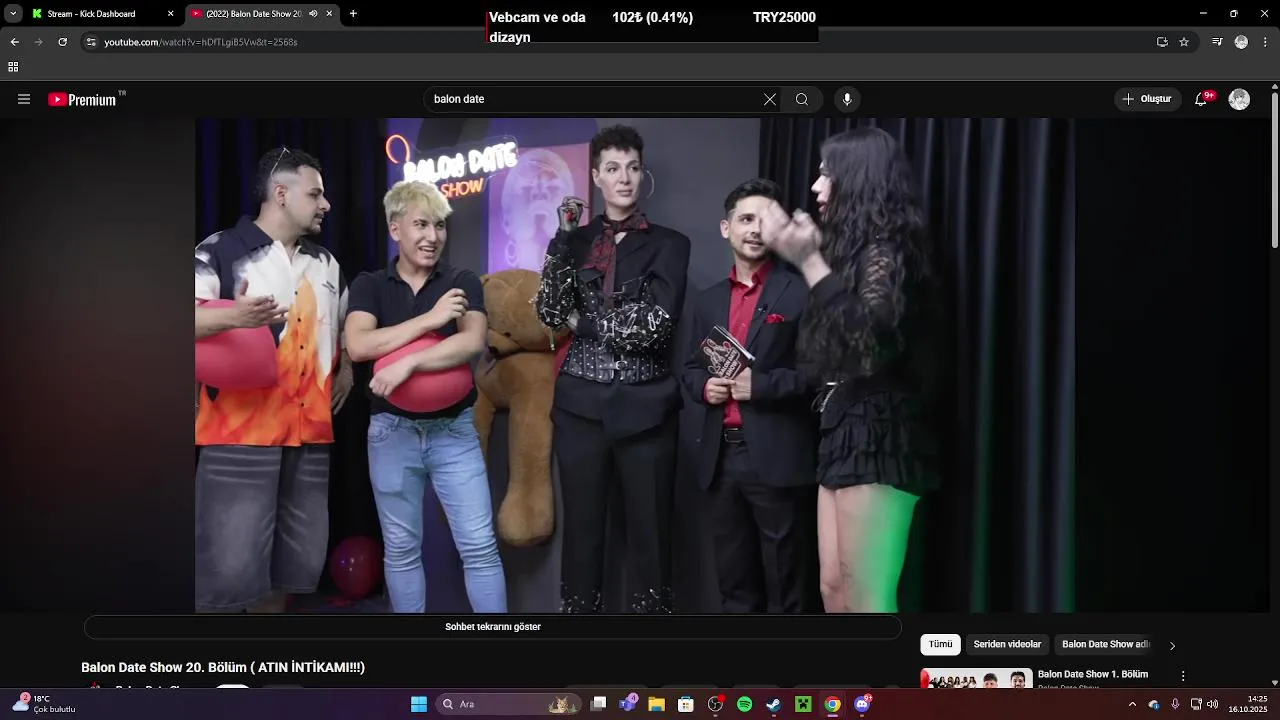Click the video player area

pos(635,365)
